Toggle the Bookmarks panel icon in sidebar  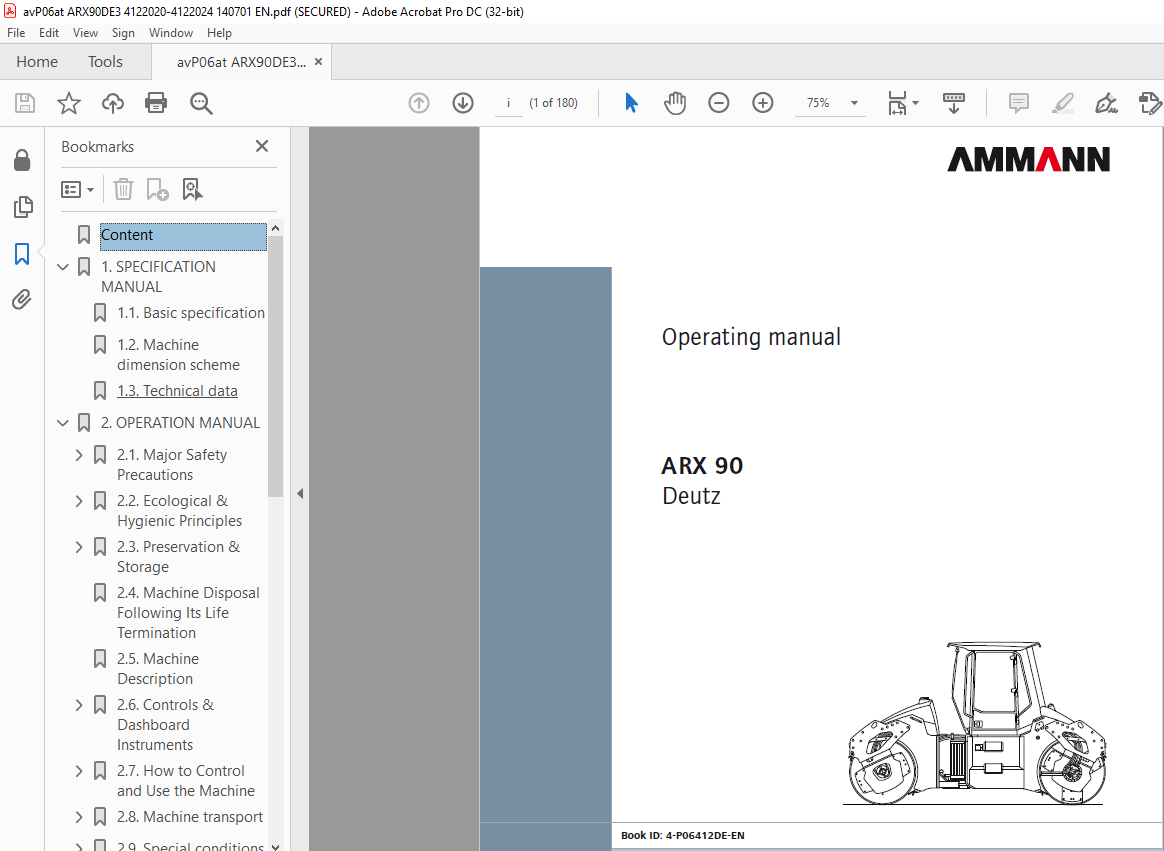(22, 253)
